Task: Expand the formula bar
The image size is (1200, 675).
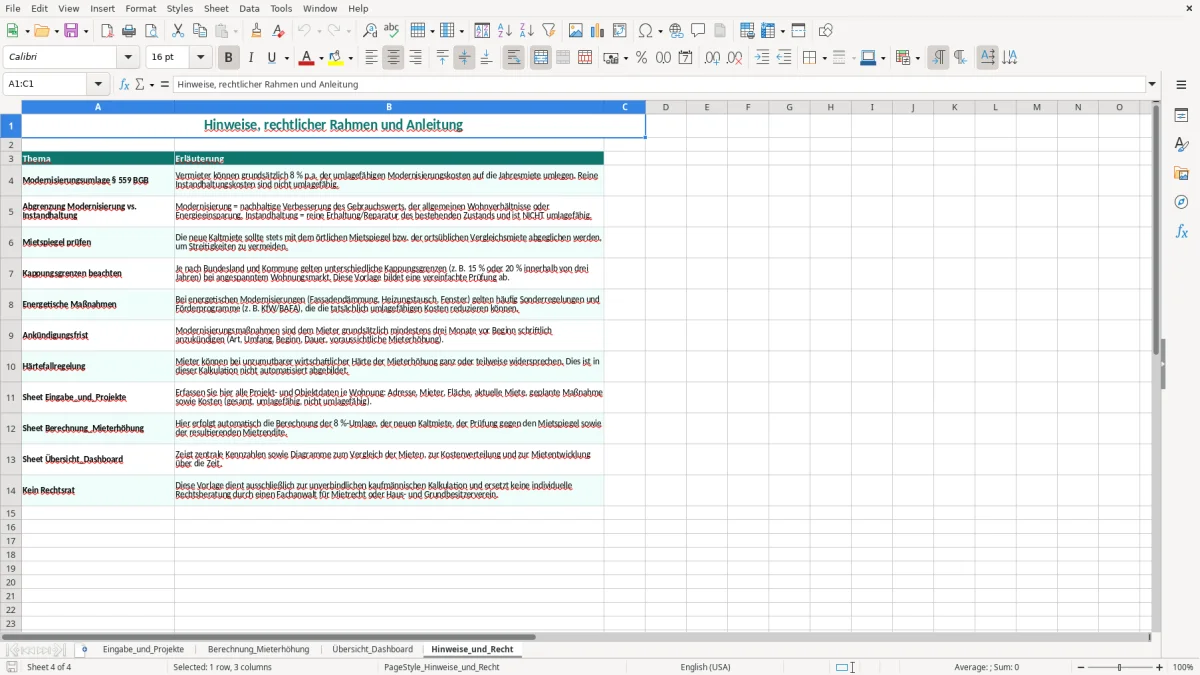Action: [1152, 84]
